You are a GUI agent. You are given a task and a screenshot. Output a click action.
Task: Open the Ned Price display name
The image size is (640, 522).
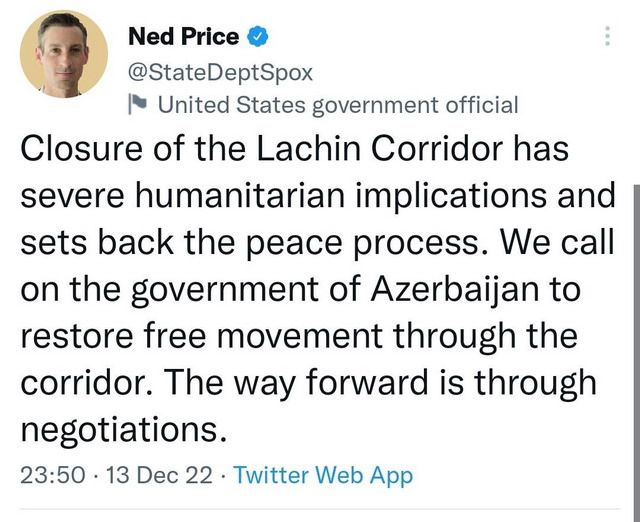pos(183,36)
